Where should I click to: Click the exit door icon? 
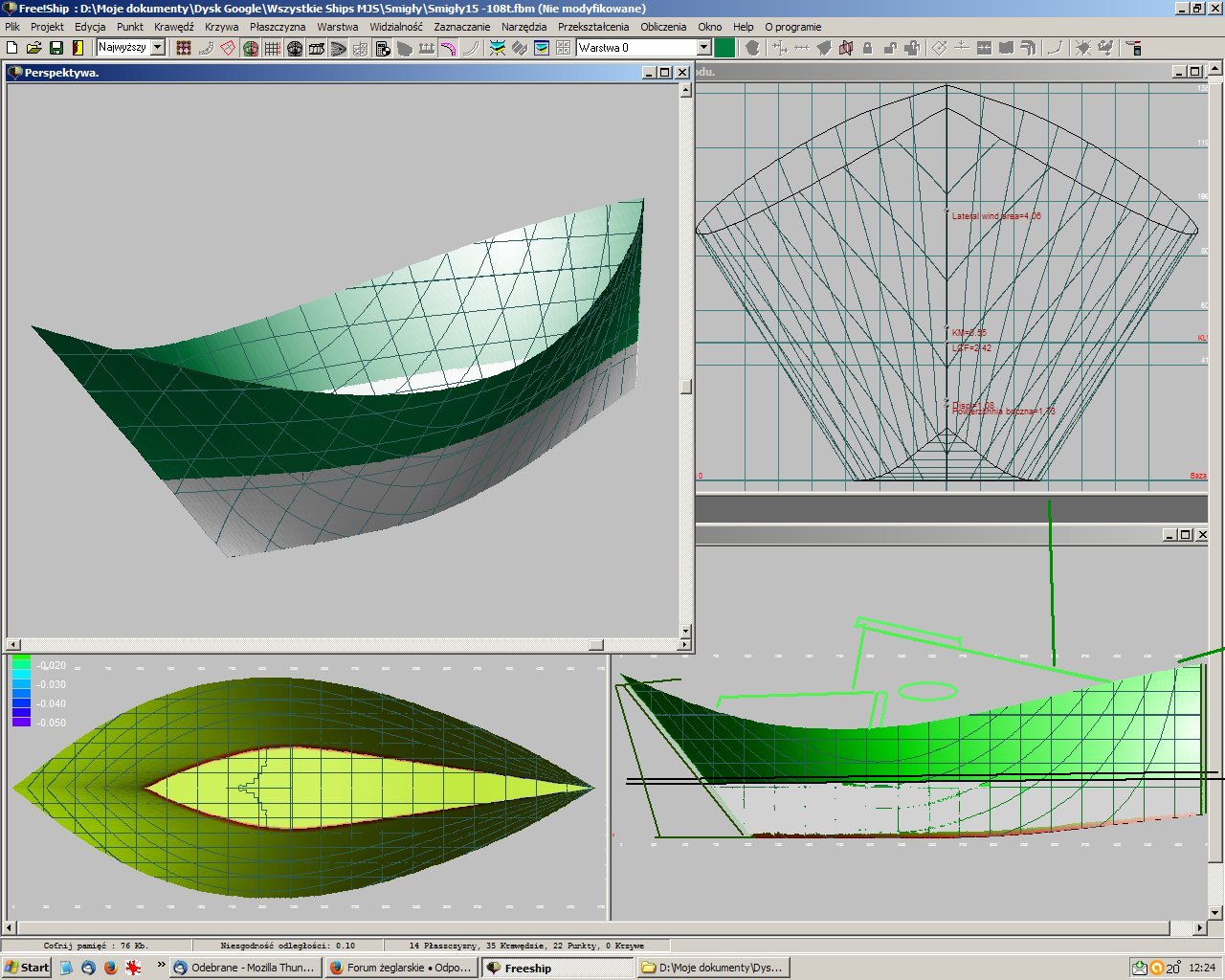78,48
